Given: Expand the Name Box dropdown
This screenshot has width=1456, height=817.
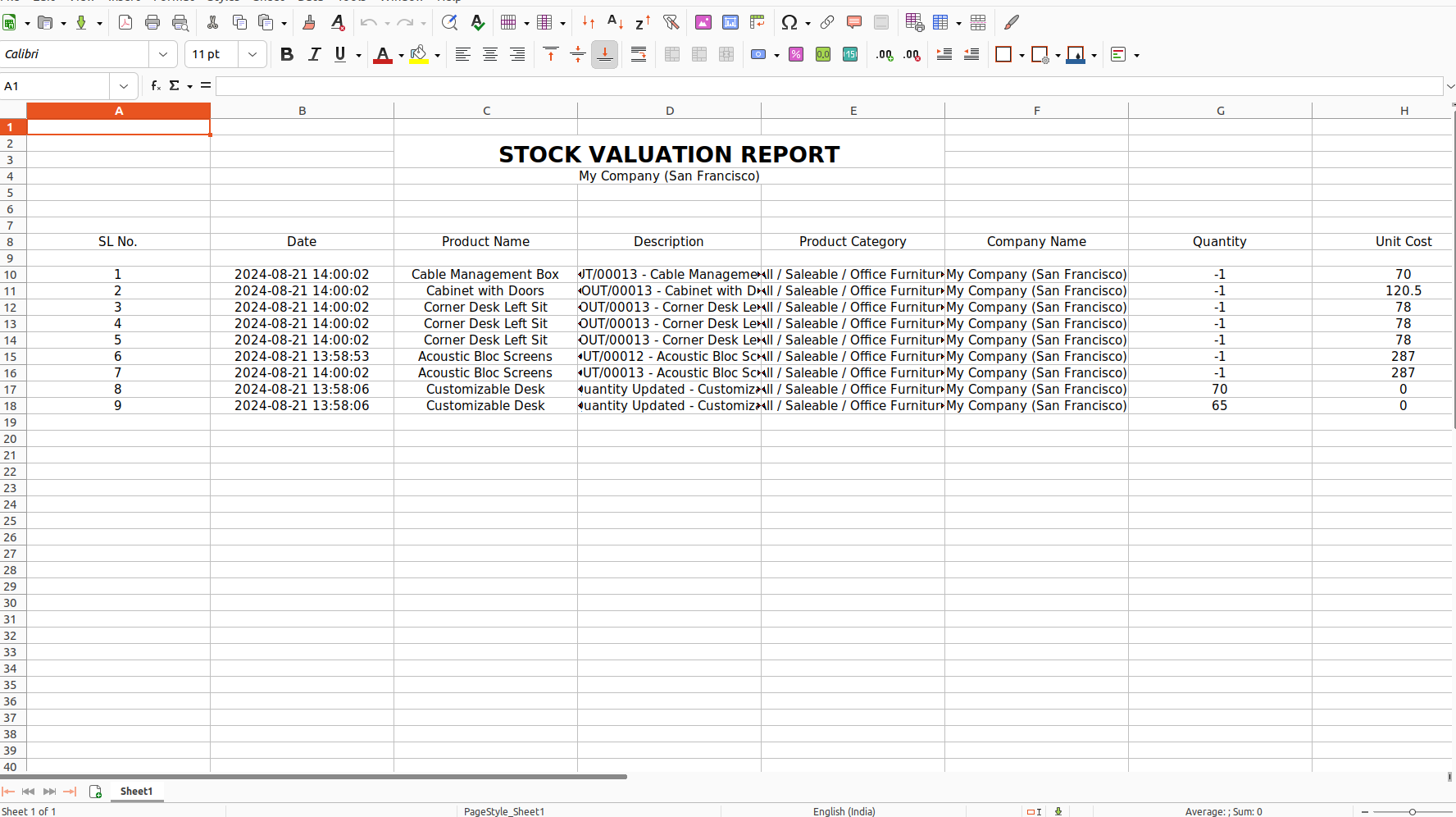Looking at the screenshot, I should pos(124,85).
